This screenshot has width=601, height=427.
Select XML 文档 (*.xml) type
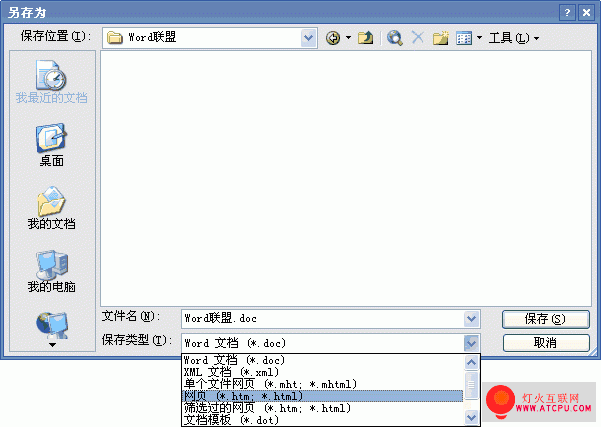[323, 372]
